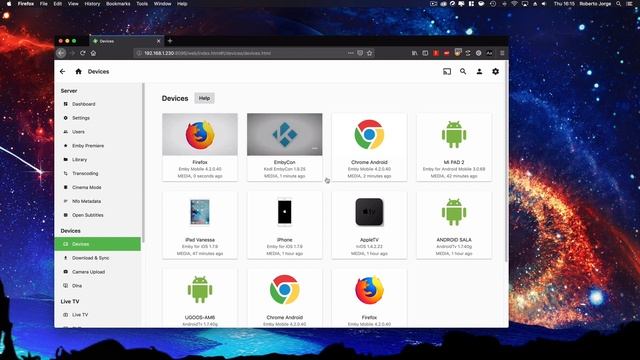
Task: Select the highlighted Devices sidebar item
Action: pyautogui.click(x=98, y=244)
